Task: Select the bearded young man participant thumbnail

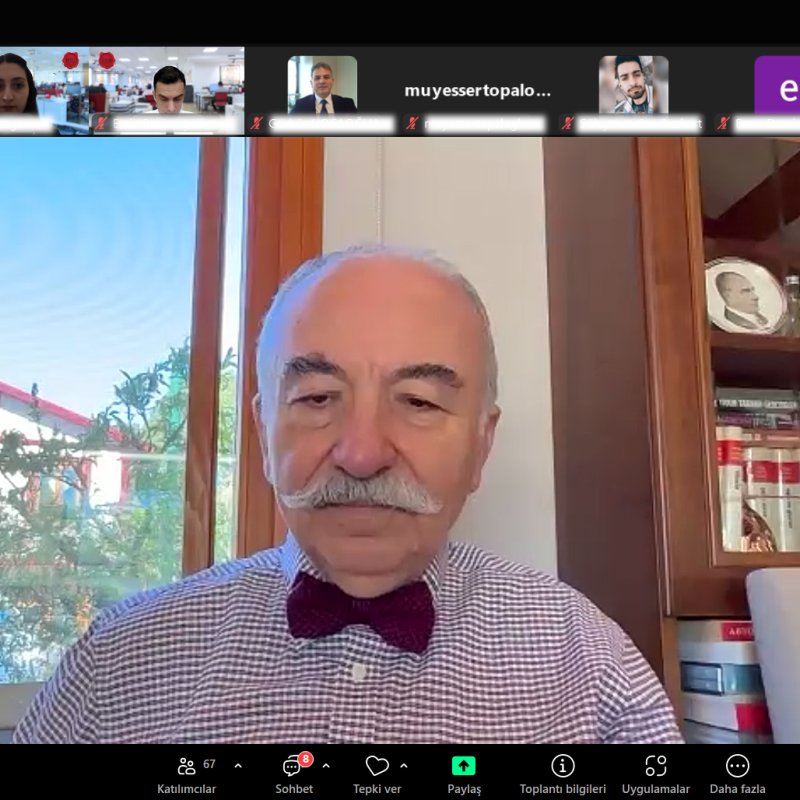Action: point(633,85)
